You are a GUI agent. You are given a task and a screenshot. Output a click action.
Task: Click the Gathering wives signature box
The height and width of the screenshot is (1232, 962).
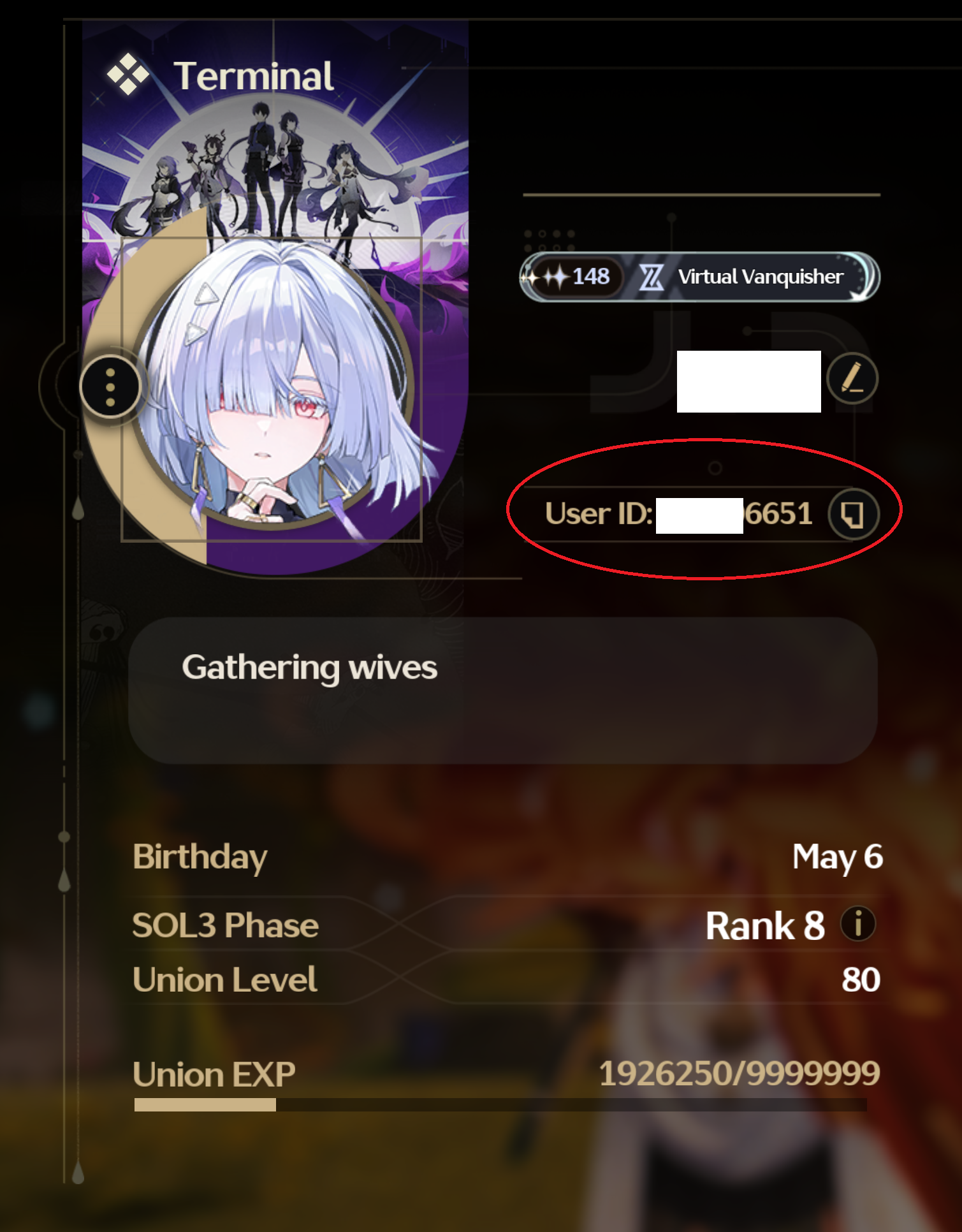pyautogui.click(x=502, y=691)
